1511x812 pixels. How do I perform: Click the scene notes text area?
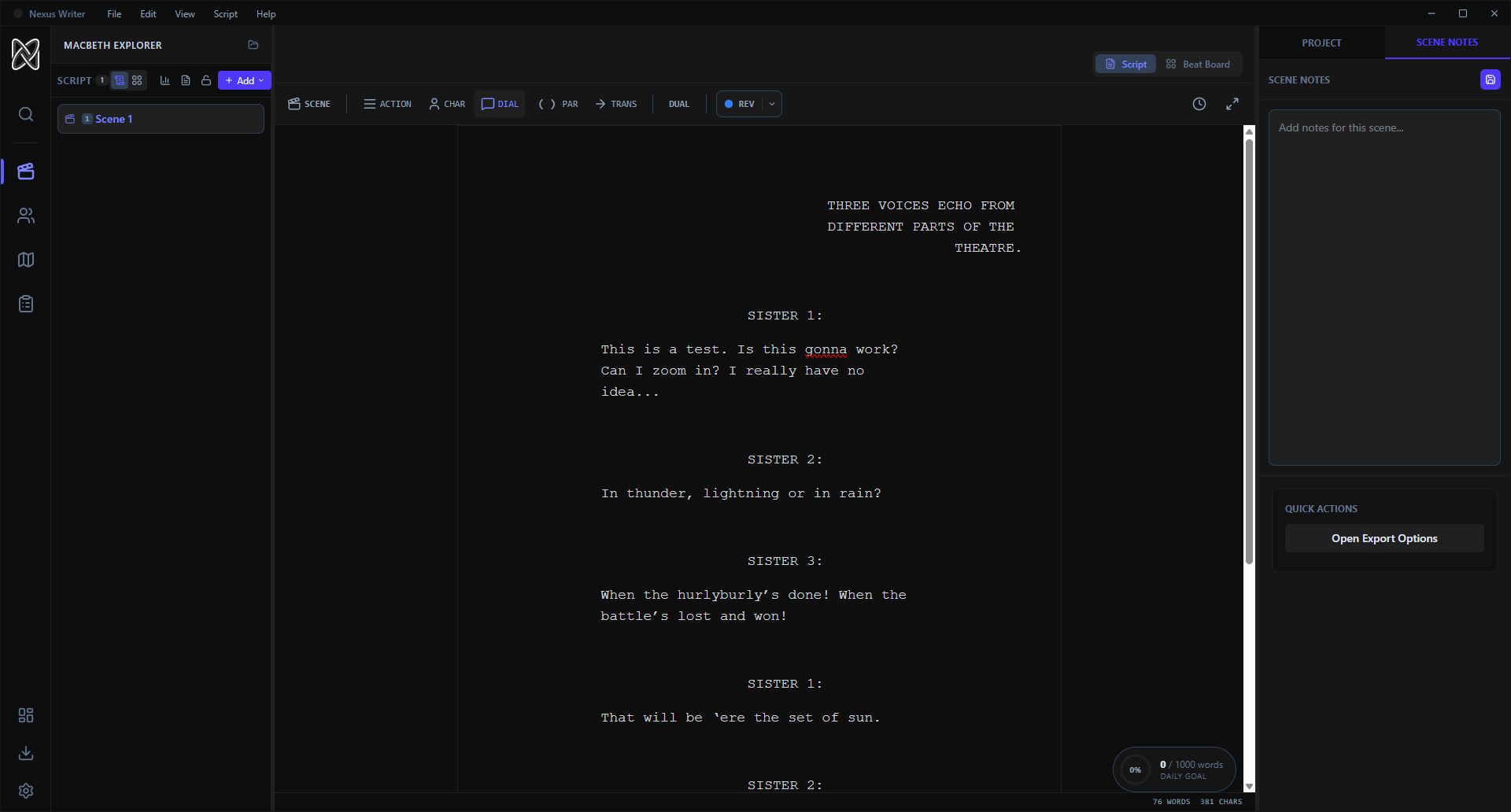pos(1384,287)
